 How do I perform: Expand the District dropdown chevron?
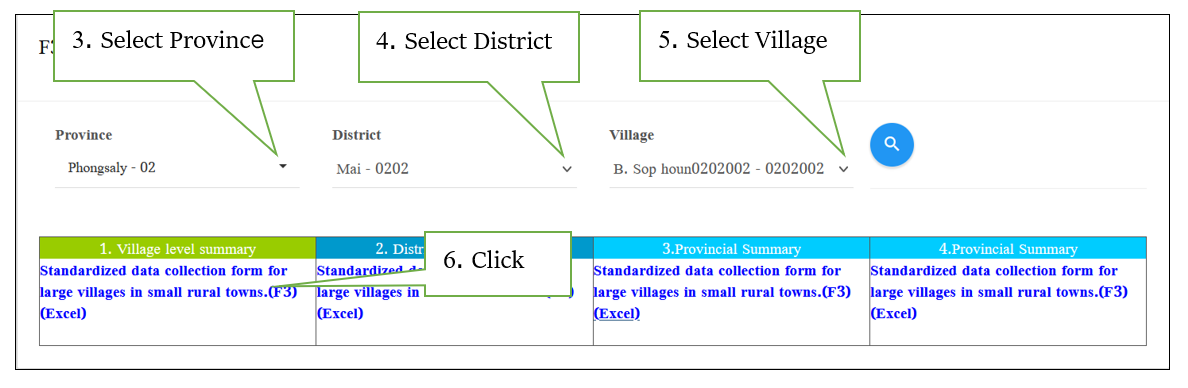[x=567, y=169]
